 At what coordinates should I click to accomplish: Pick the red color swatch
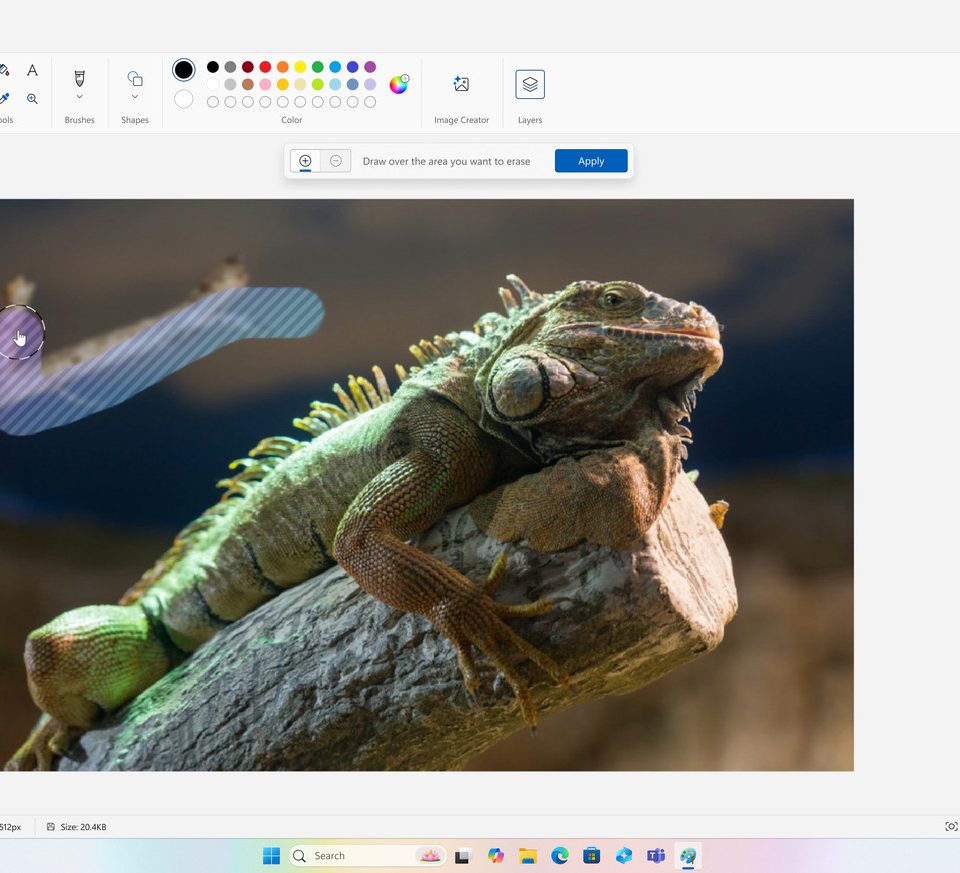click(265, 67)
